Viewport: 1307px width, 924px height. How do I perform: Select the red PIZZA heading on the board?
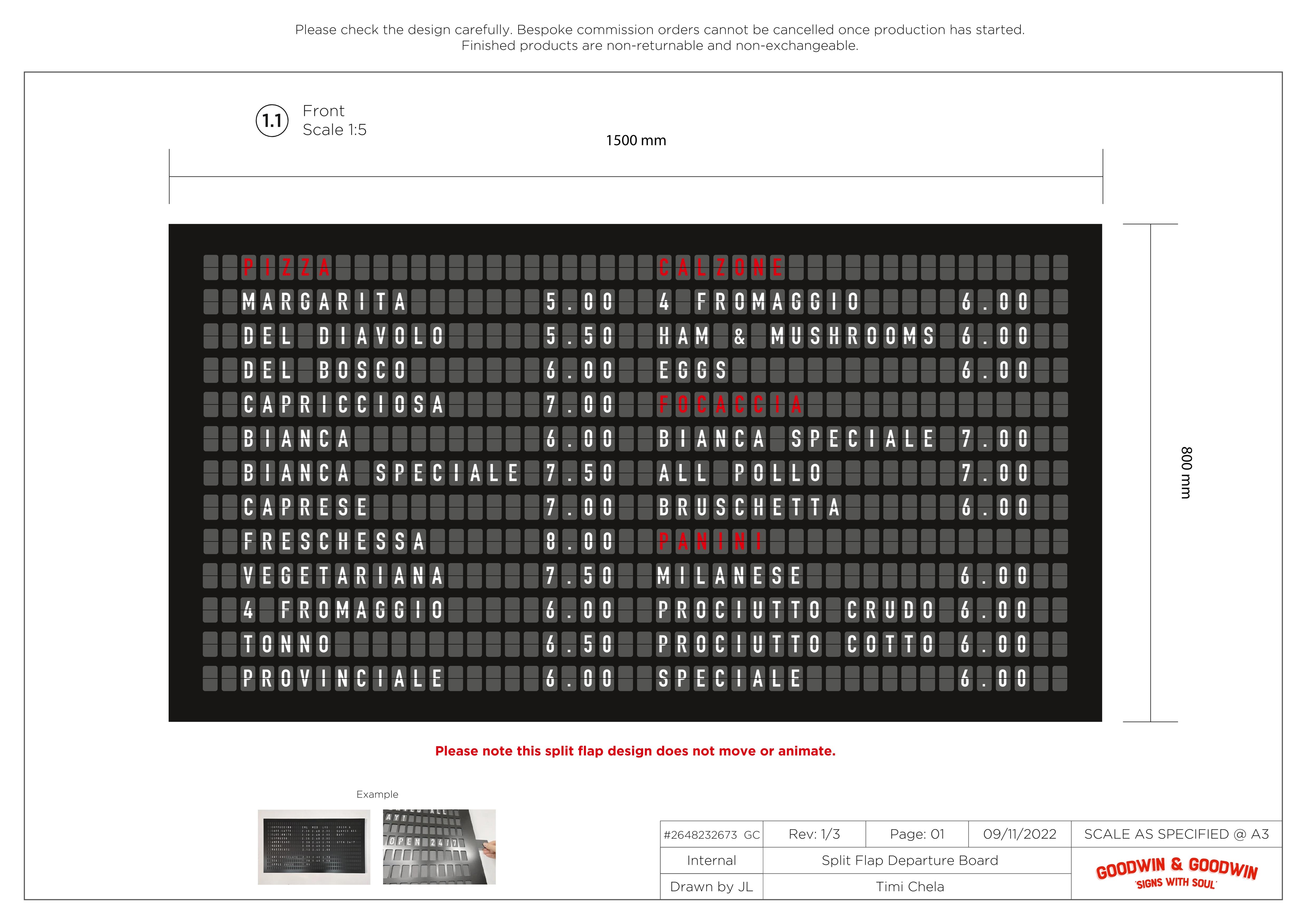tap(286, 267)
